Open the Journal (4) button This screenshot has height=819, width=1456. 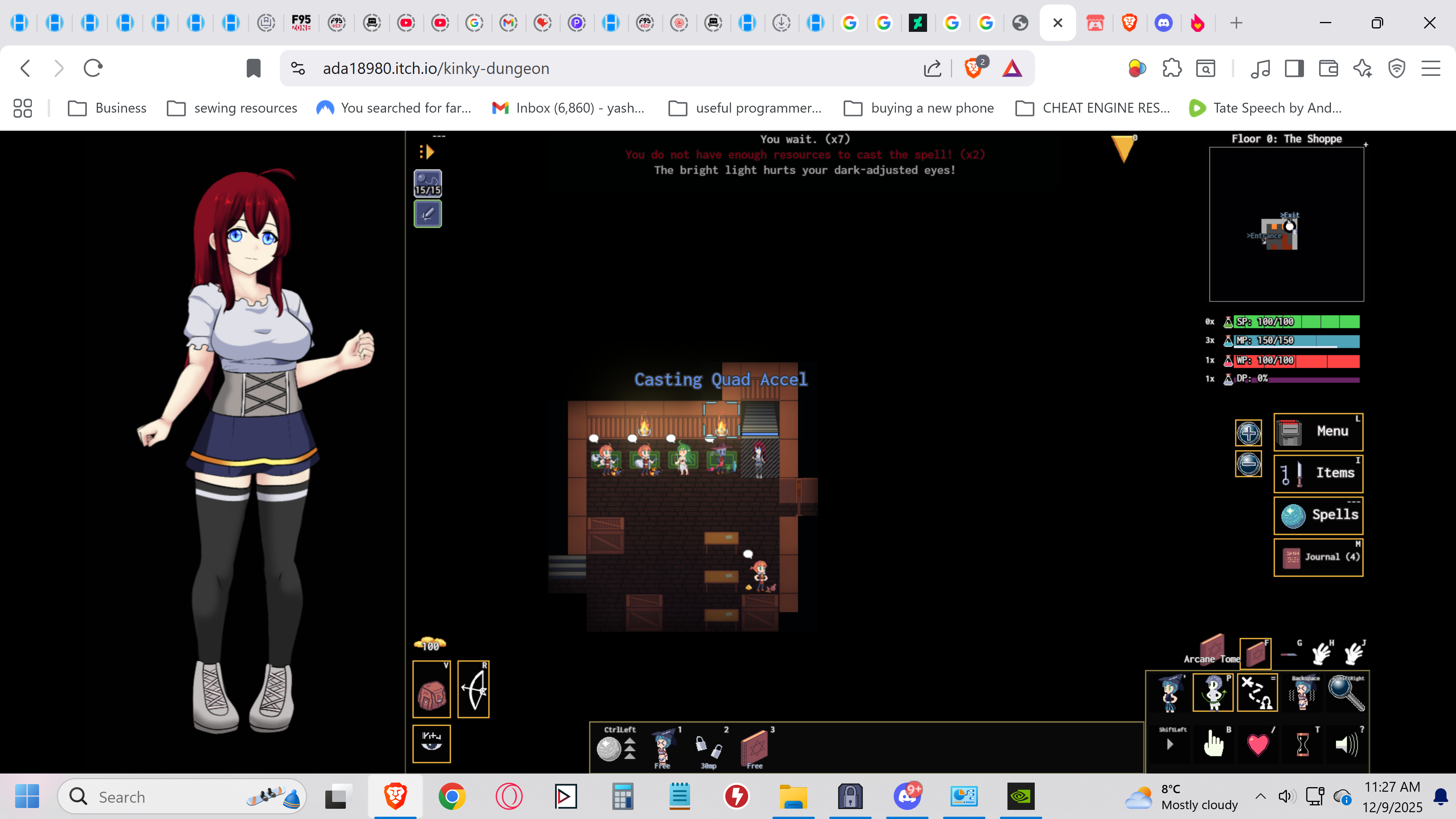1318,557
